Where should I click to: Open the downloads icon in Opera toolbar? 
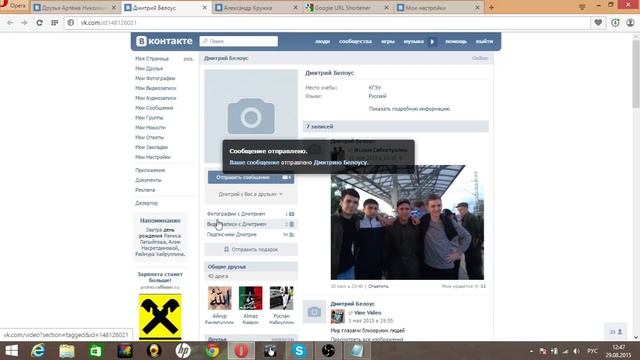click(x=615, y=23)
